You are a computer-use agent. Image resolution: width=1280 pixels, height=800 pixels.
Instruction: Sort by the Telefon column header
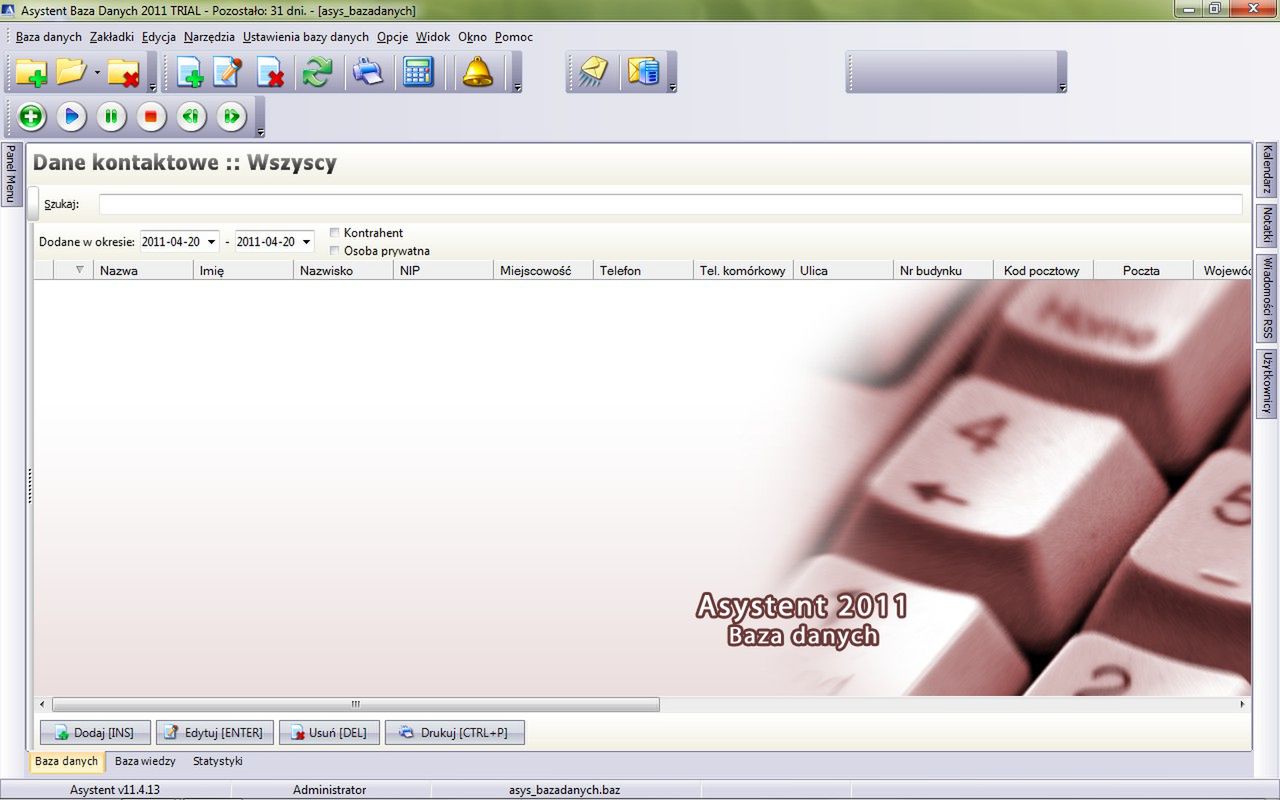pos(644,270)
